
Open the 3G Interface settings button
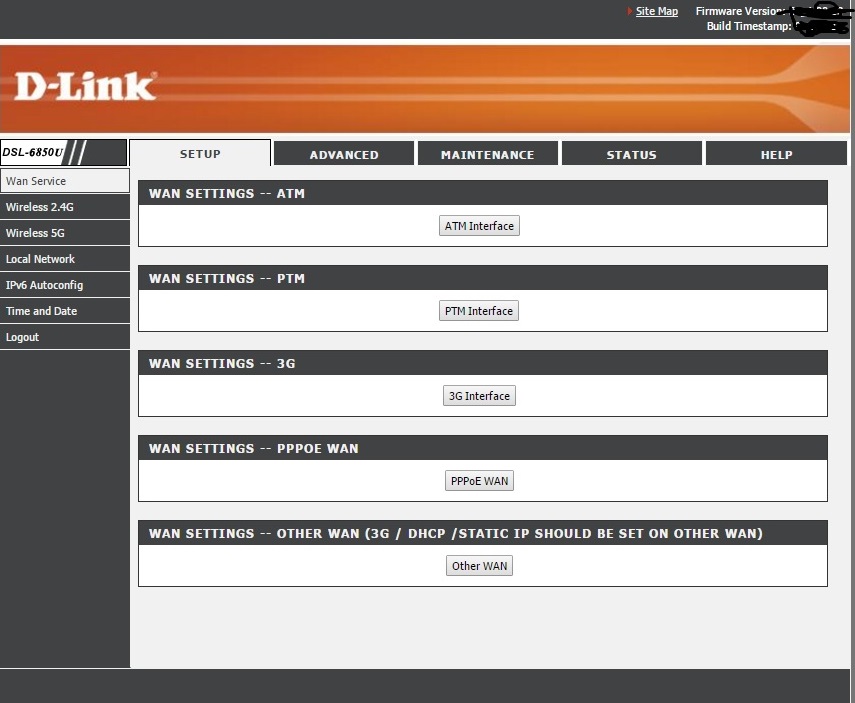click(x=479, y=396)
